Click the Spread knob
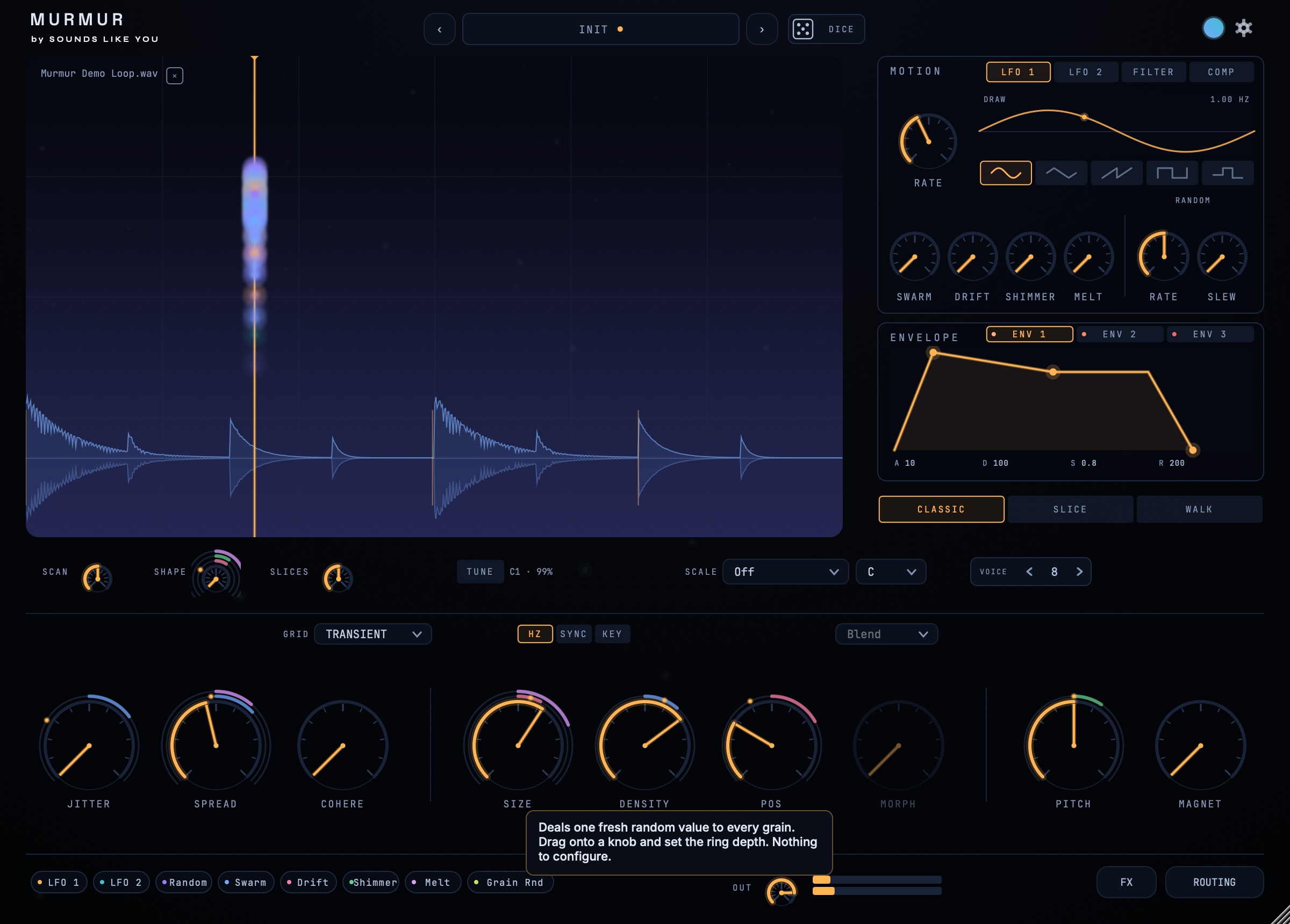This screenshot has height=924, width=1290. tap(216, 745)
